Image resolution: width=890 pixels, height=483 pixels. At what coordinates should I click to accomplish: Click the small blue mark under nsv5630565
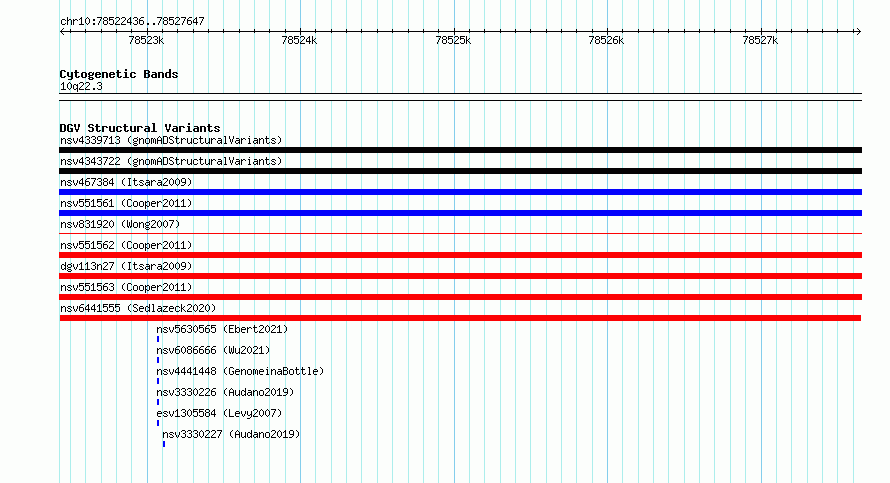pos(158,339)
